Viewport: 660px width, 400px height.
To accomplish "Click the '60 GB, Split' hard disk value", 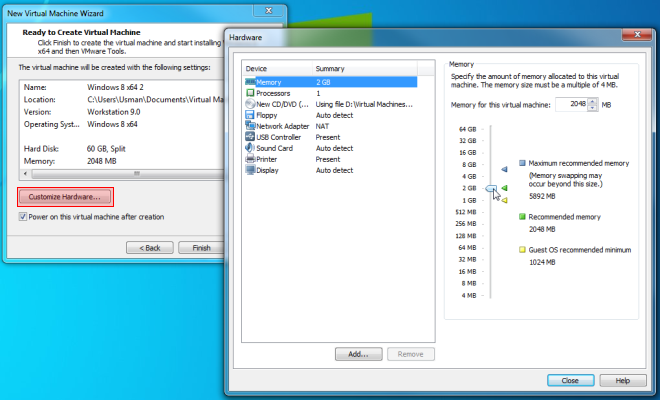I will [106, 149].
